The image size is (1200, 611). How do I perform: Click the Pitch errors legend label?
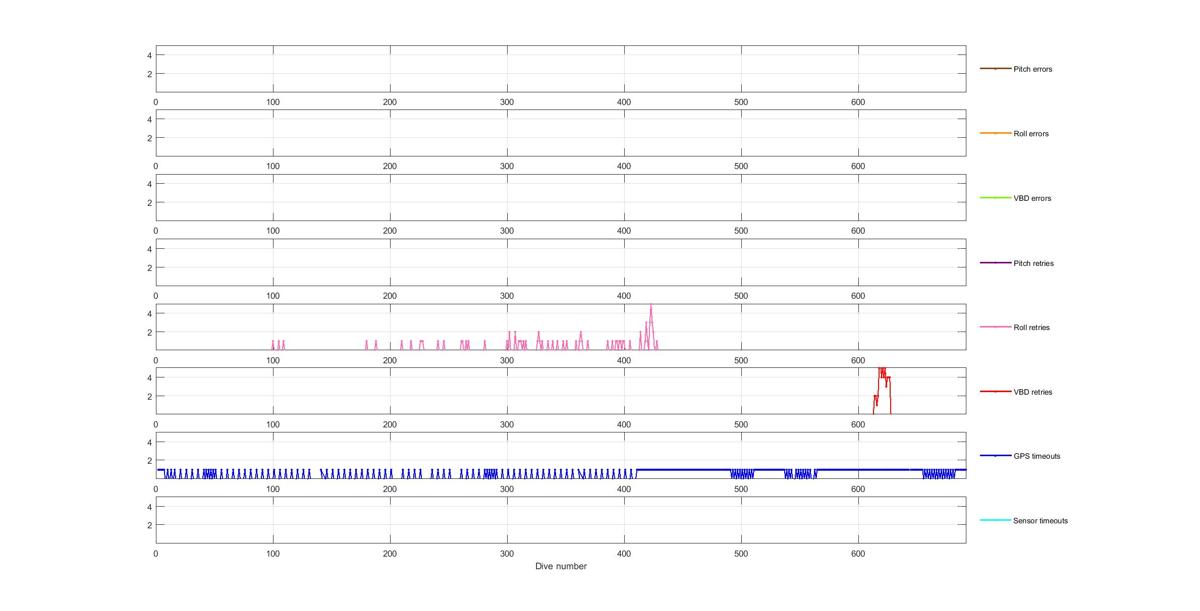click(1032, 69)
